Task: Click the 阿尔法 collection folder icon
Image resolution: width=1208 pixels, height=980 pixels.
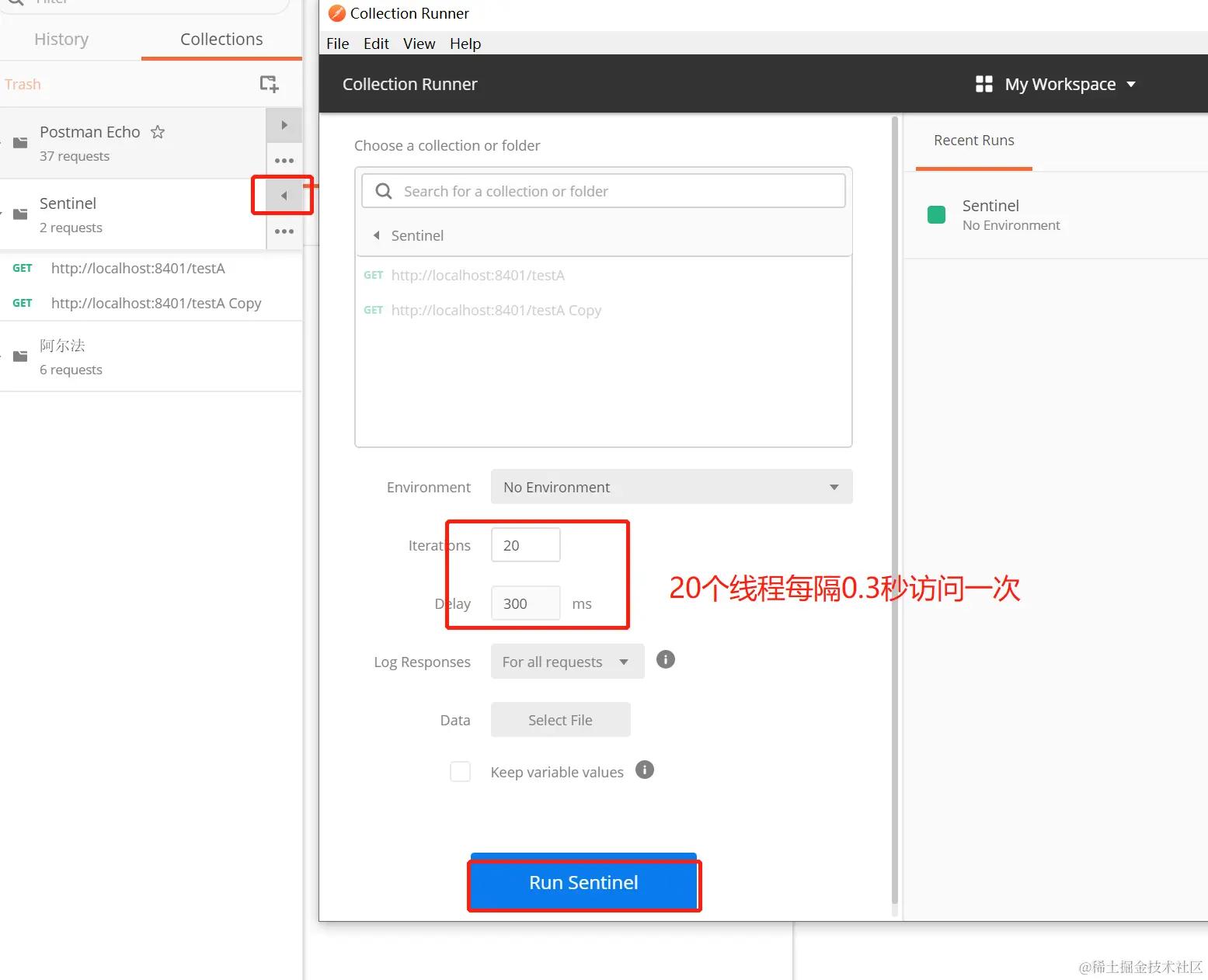Action: 20,356
